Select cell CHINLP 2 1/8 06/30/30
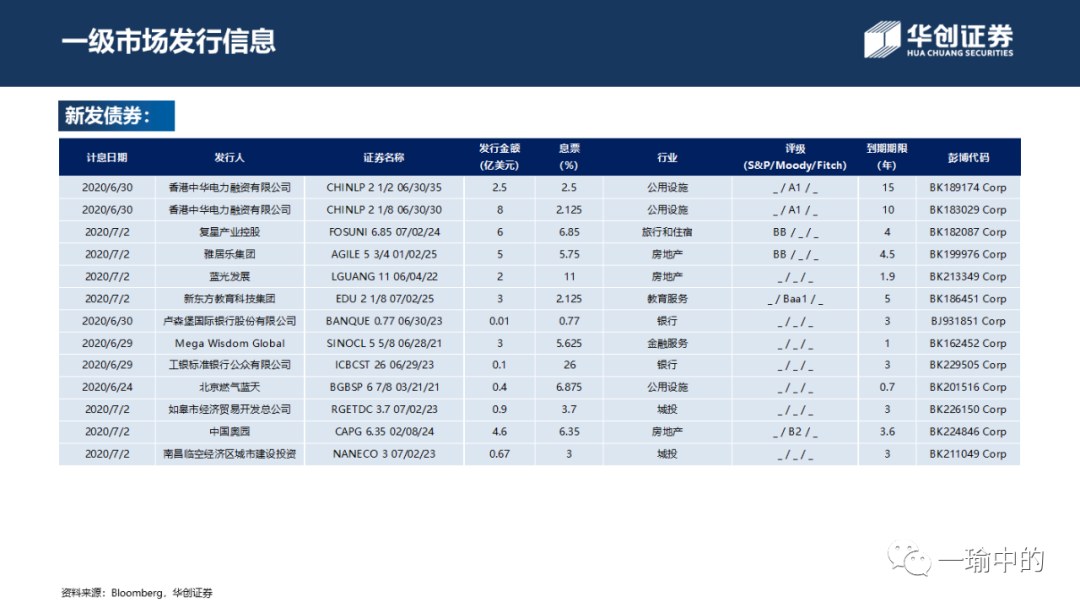 pyautogui.click(x=384, y=210)
